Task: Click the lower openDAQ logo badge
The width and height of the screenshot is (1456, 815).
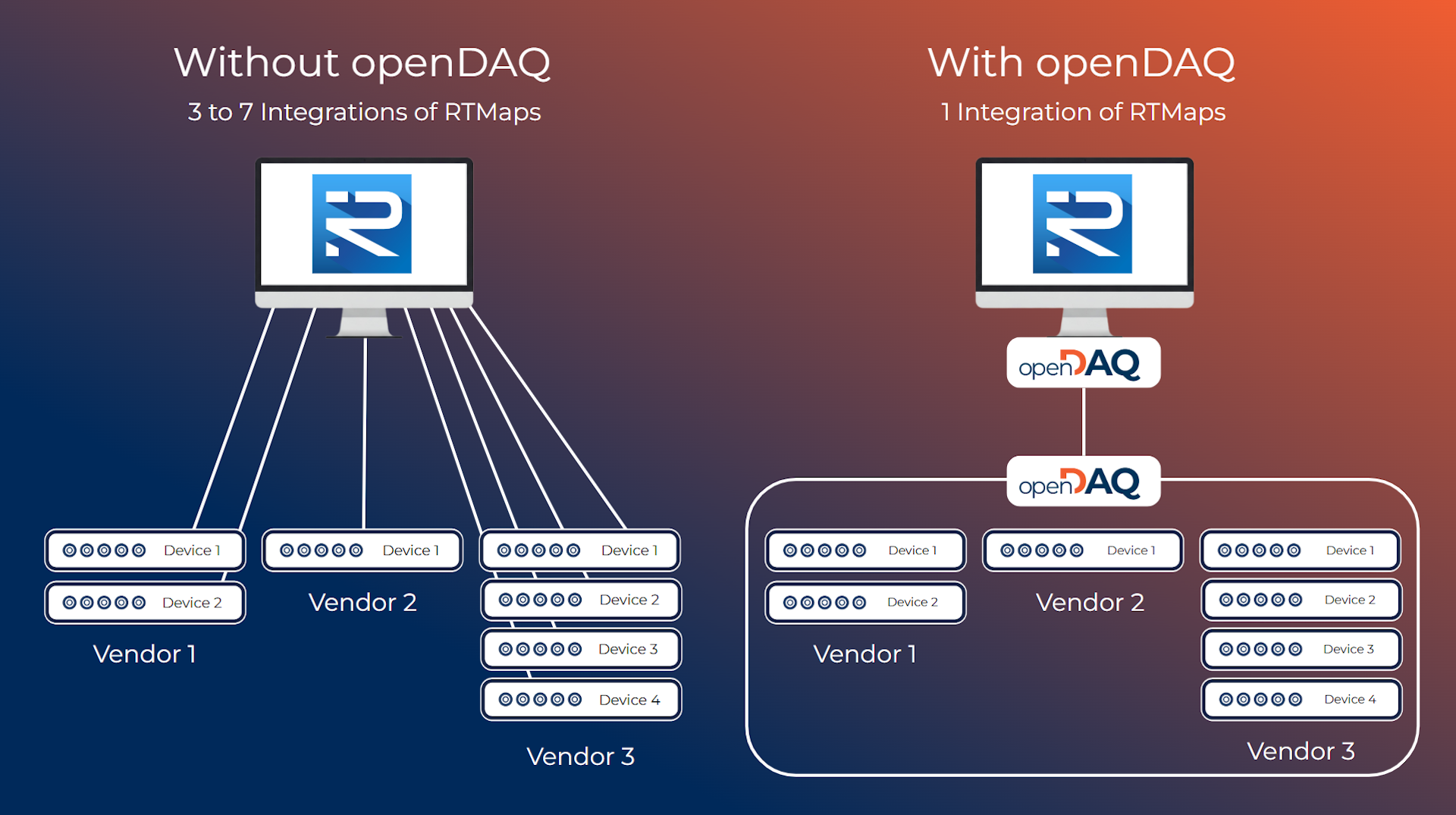Action: click(x=1083, y=481)
